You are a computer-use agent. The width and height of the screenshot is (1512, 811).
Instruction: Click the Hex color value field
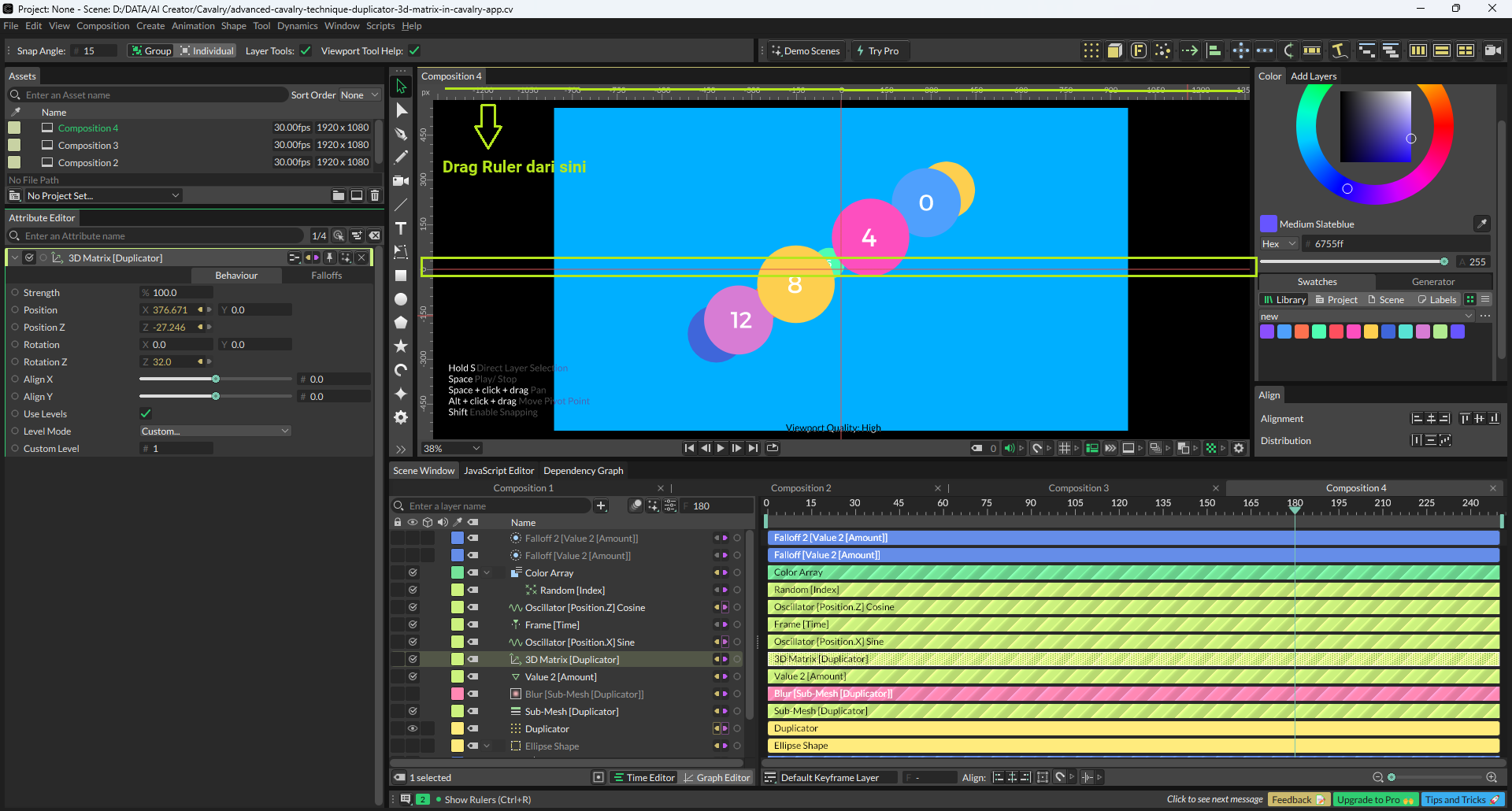pyautogui.click(x=1394, y=244)
